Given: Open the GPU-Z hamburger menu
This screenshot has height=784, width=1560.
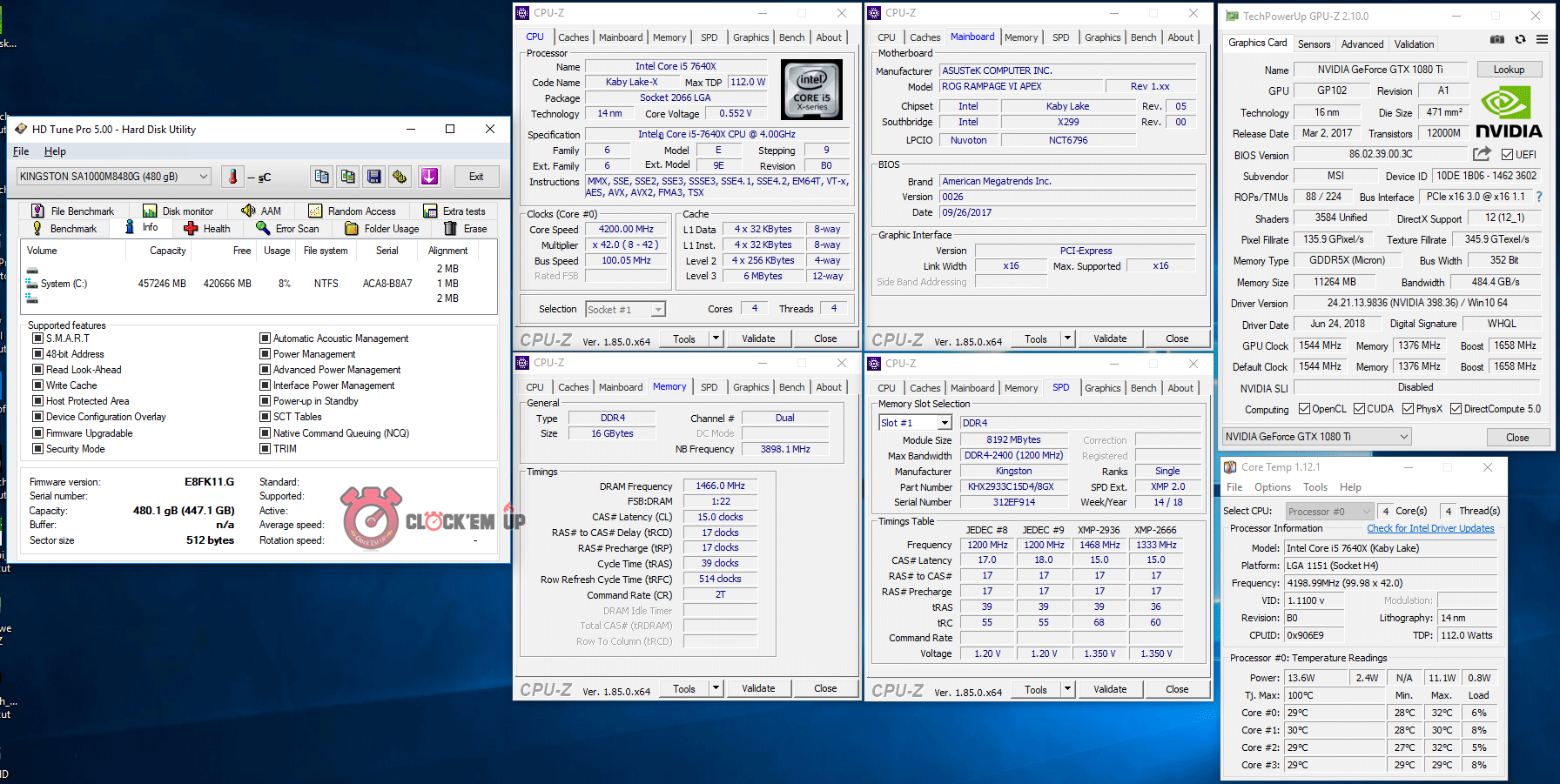Looking at the screenshot, I should pos(1542,40).
